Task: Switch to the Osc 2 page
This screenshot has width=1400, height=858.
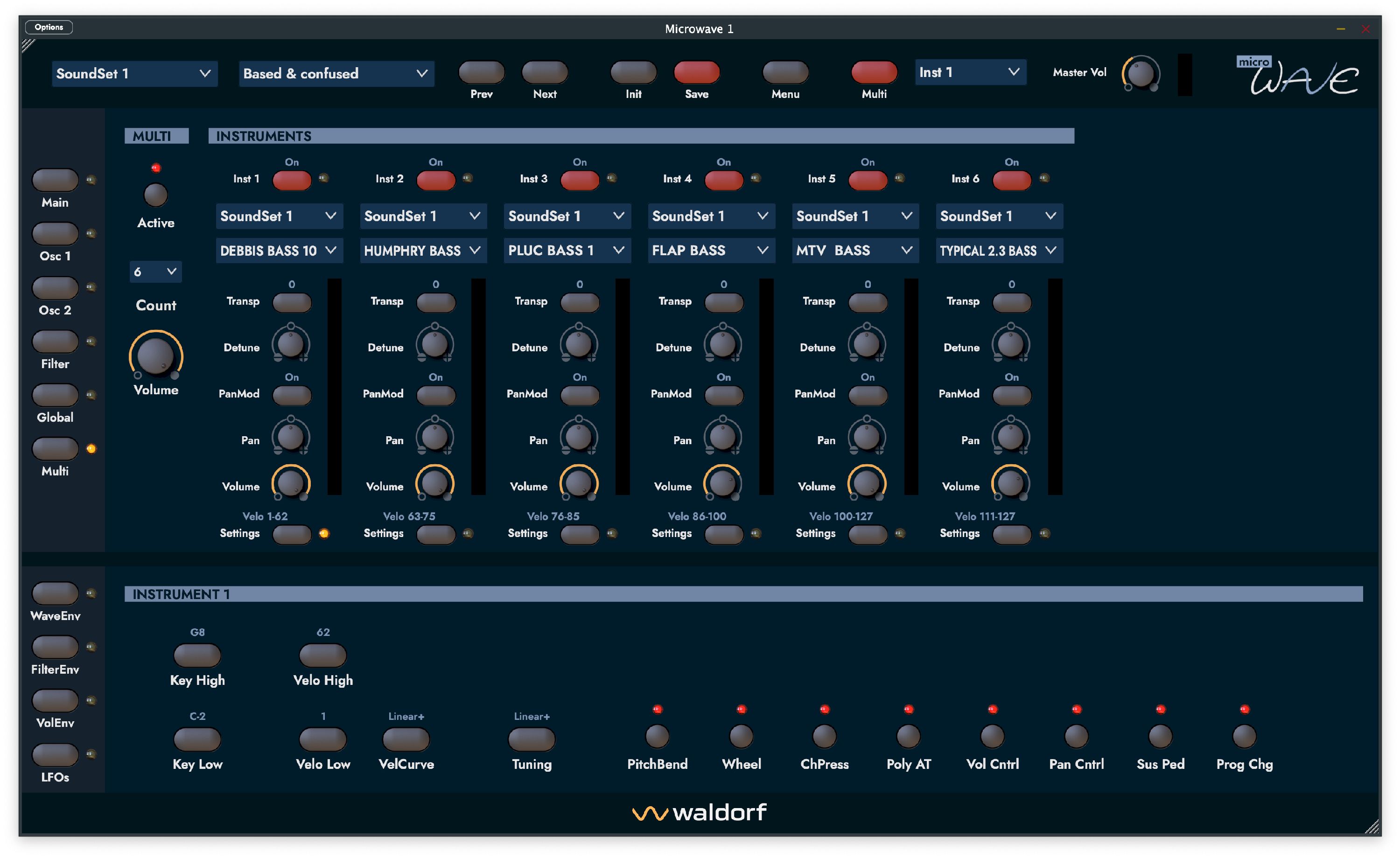Action: click(55, 287)
